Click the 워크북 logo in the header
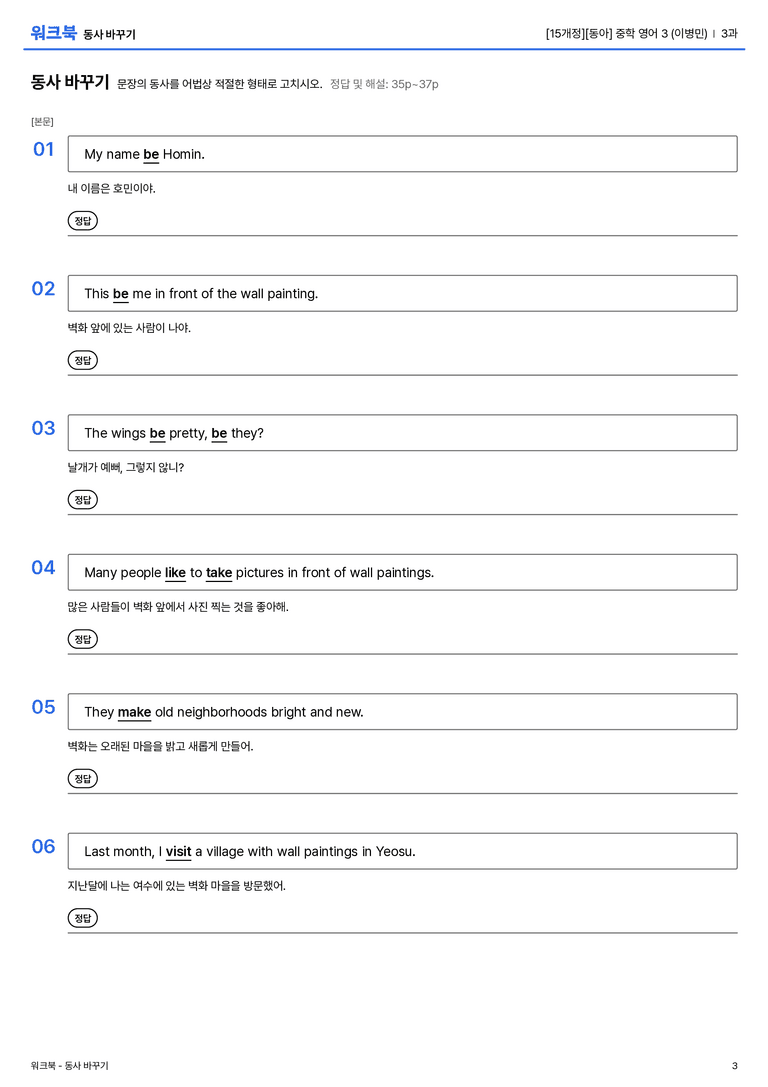 coord(53,33)
